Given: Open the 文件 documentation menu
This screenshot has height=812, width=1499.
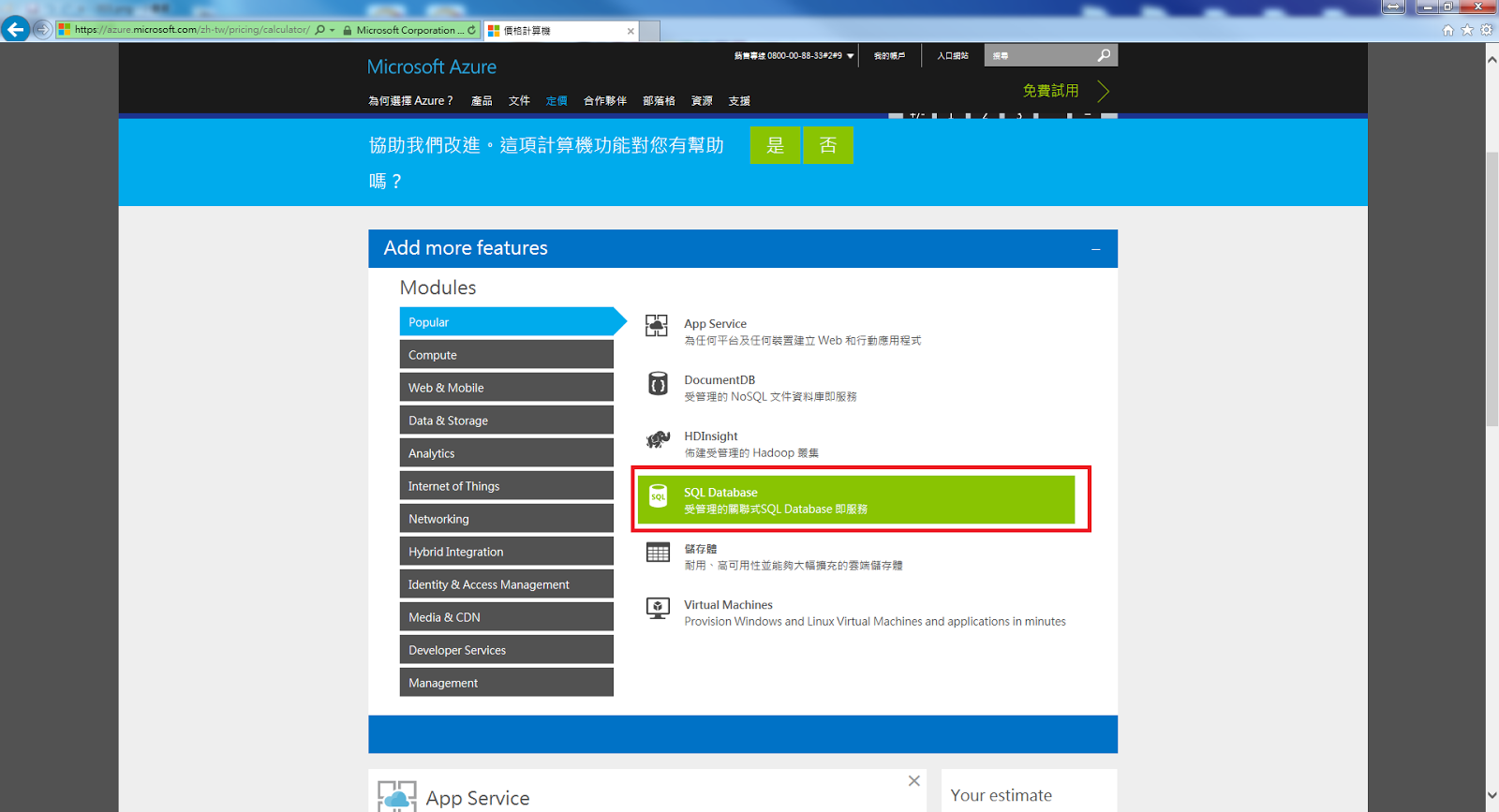Looking at the screenshot, I should tap(519, 101).
